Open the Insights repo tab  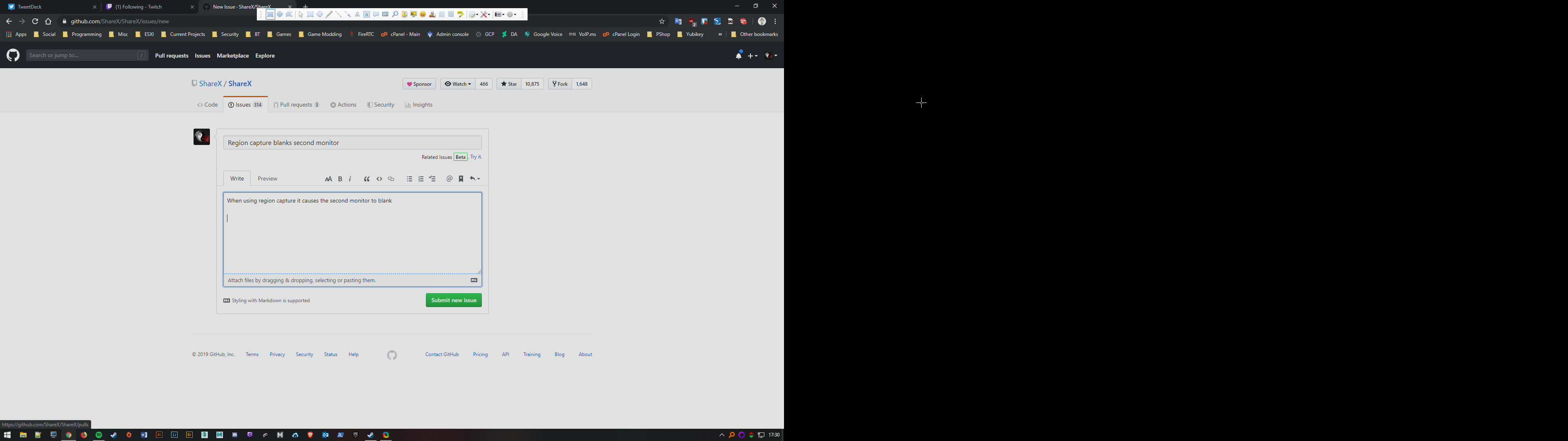[419, 105]
